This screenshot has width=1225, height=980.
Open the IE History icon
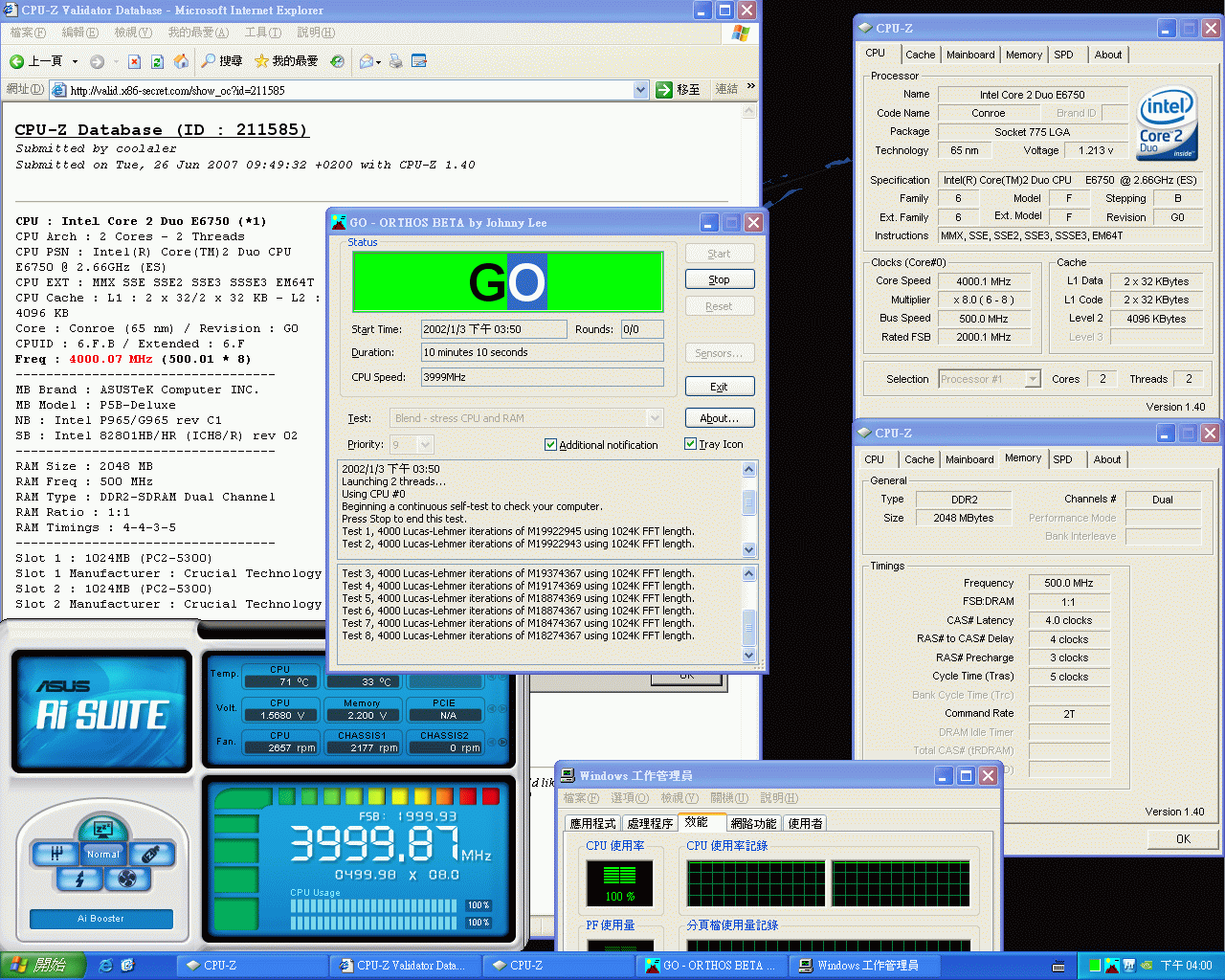click(337, 61)
